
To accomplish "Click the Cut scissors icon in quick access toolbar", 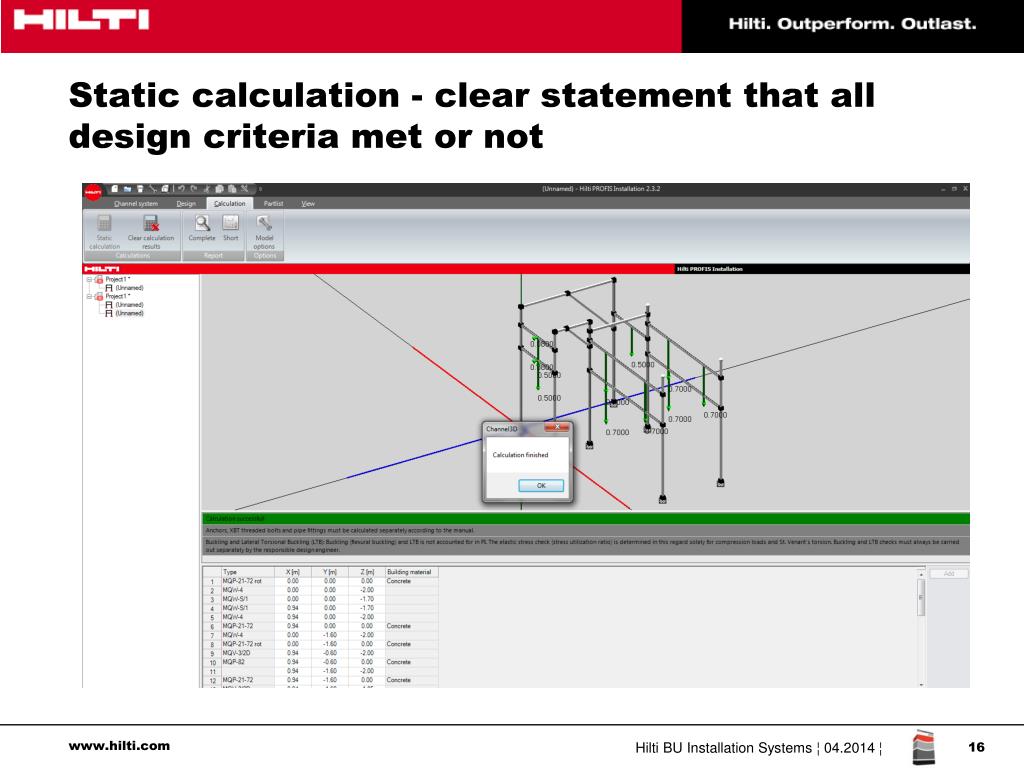I will (x=206, y=189).
